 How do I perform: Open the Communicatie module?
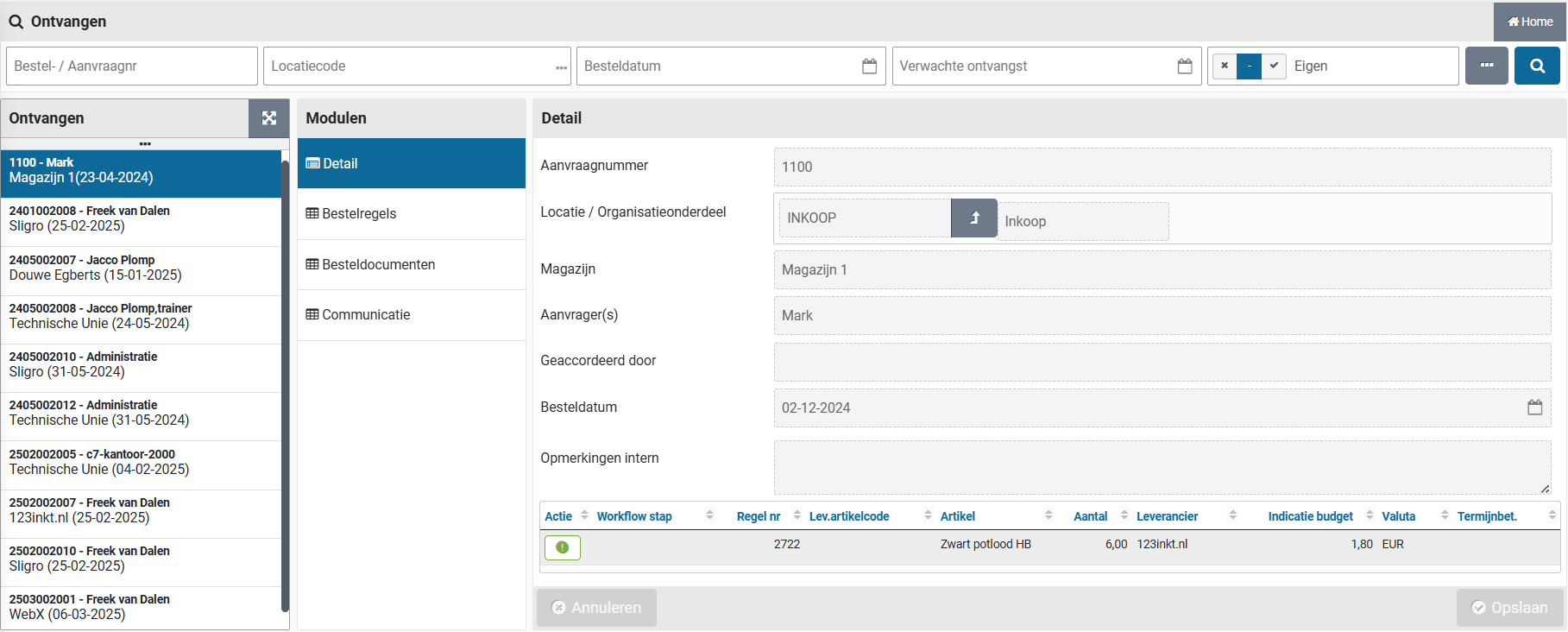(366, 315)
